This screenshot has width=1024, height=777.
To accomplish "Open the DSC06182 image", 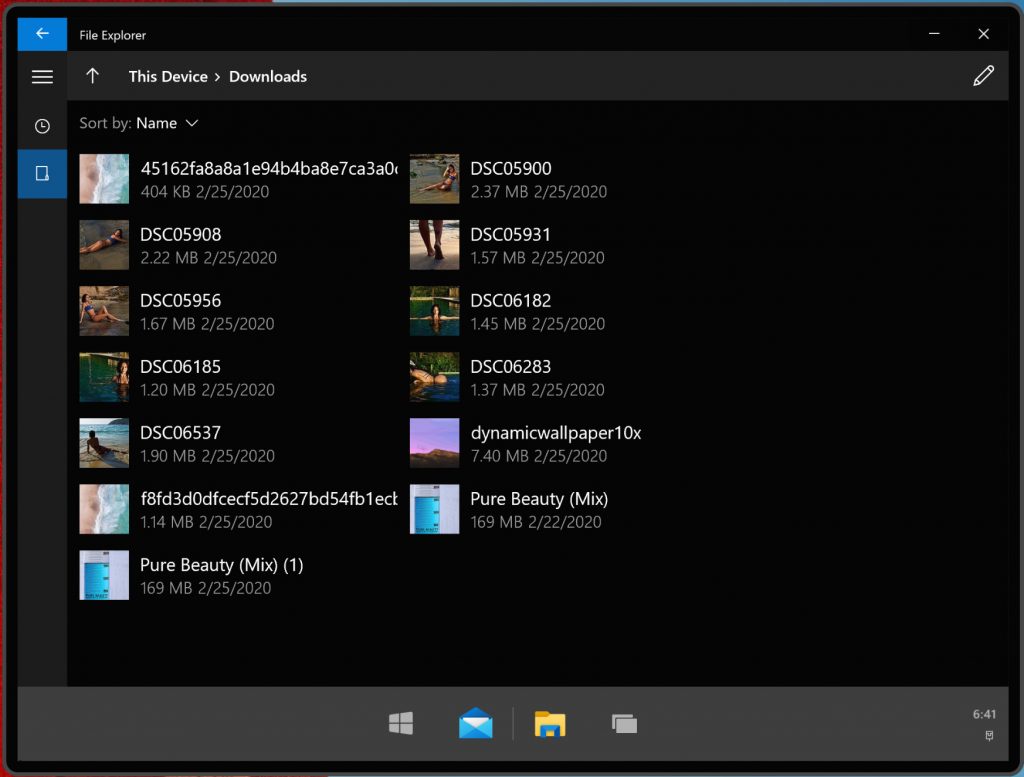I will click(x=510, y=311).
